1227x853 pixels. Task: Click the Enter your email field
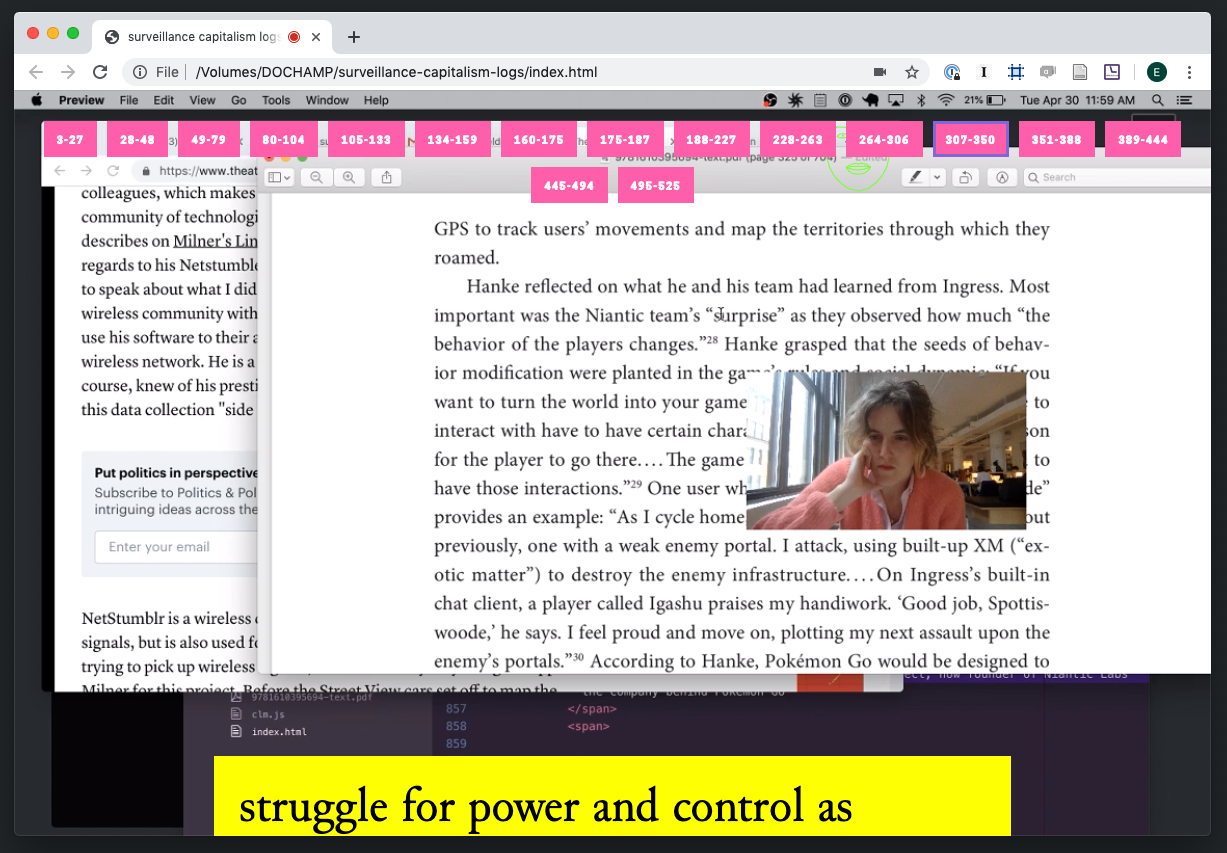[176, 547]
